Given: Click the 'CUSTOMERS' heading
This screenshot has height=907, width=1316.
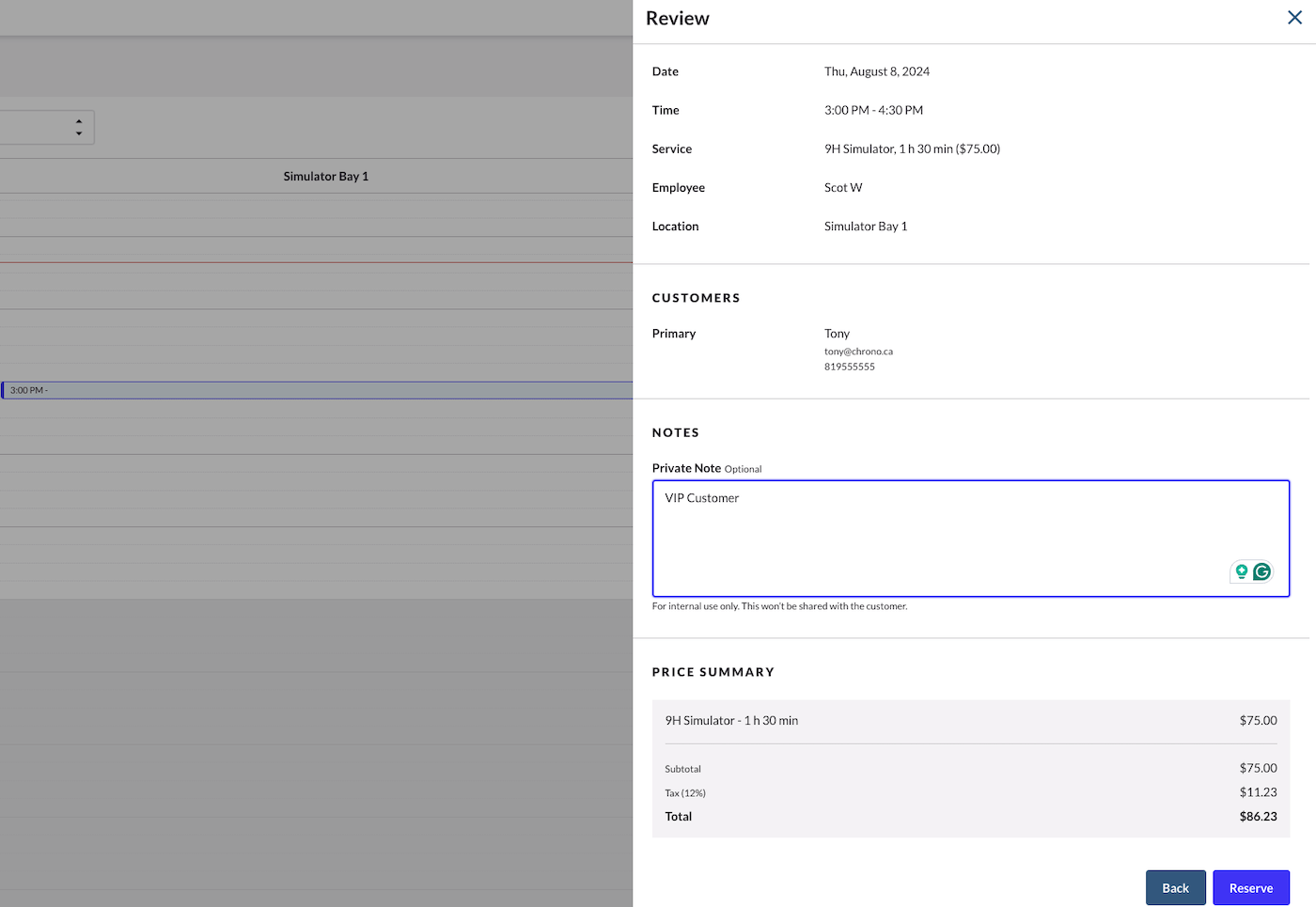Looking at the screenshot, I should tap(697, 298).
